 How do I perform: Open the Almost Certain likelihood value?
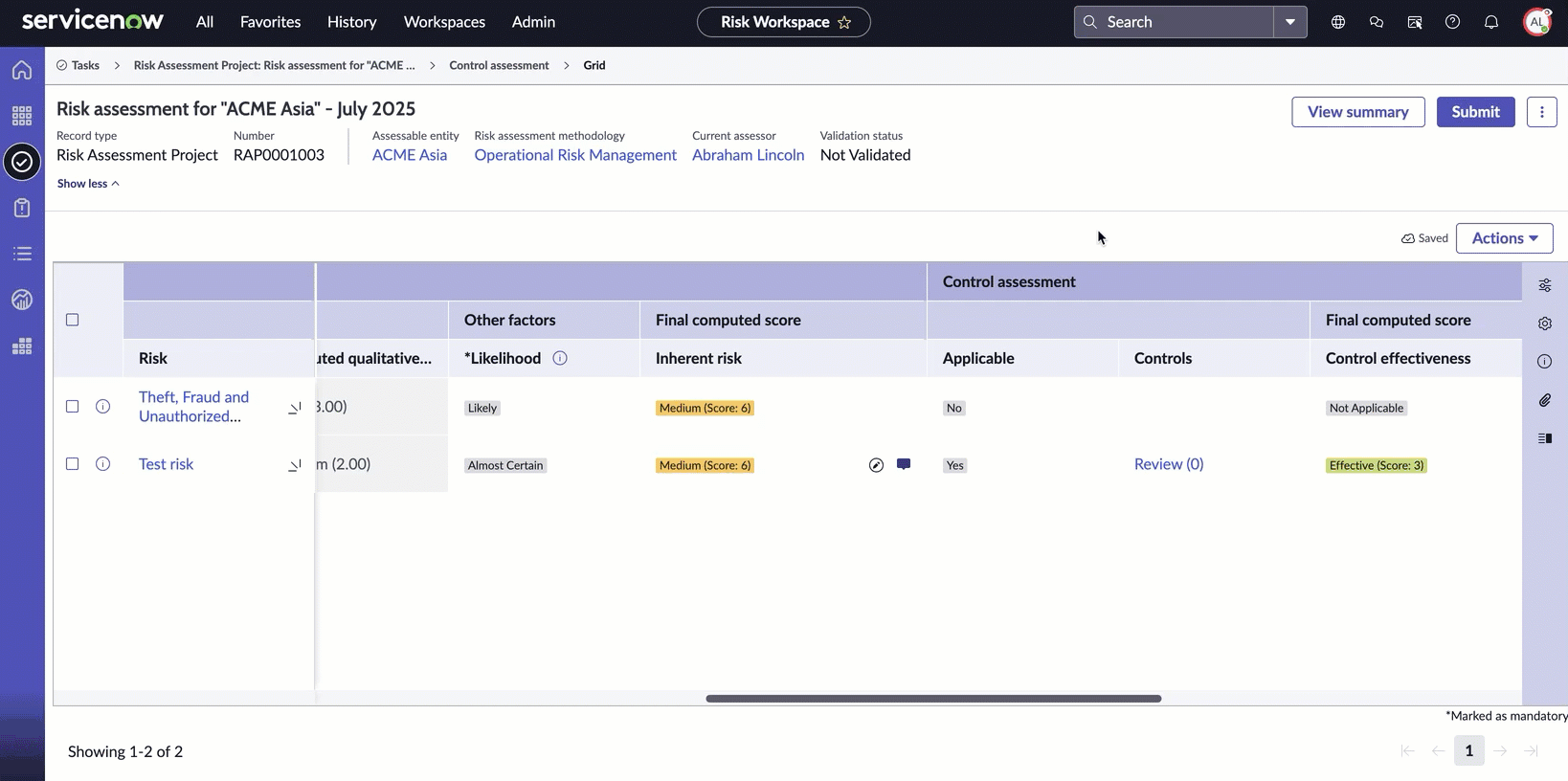[505, 465]
